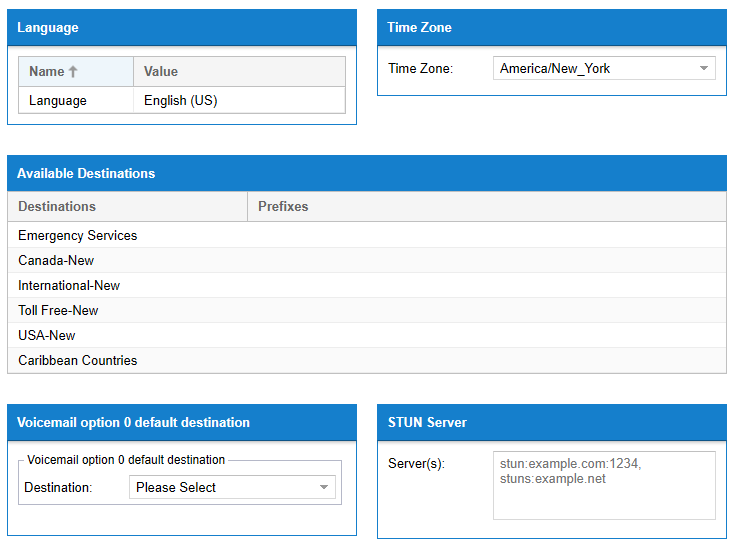The width and height of the screenshot is (741, 547).
Task: Edit the English (US) language value
Action: (x=181, y=101)
